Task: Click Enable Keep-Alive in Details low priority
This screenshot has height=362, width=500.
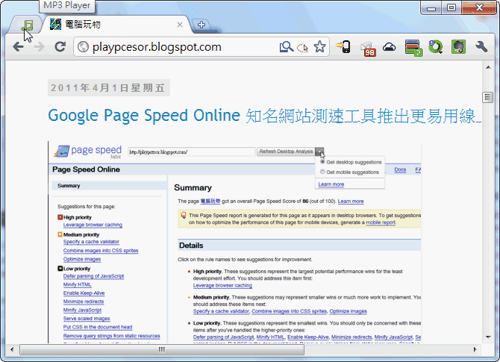Action: pyautogui.click(x=308, y=337)
